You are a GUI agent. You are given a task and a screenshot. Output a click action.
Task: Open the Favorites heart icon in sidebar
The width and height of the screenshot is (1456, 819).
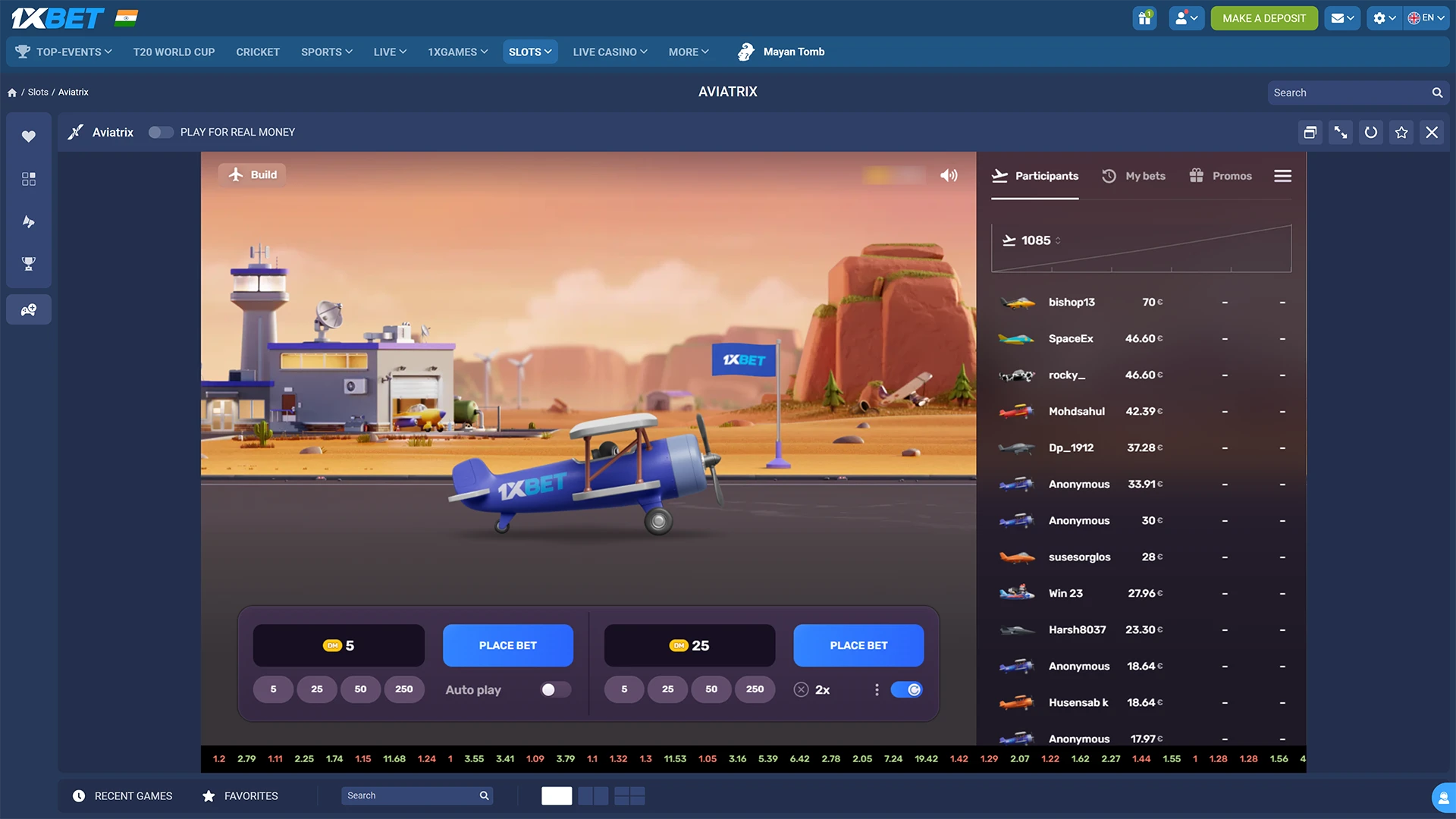click(28, 136)
